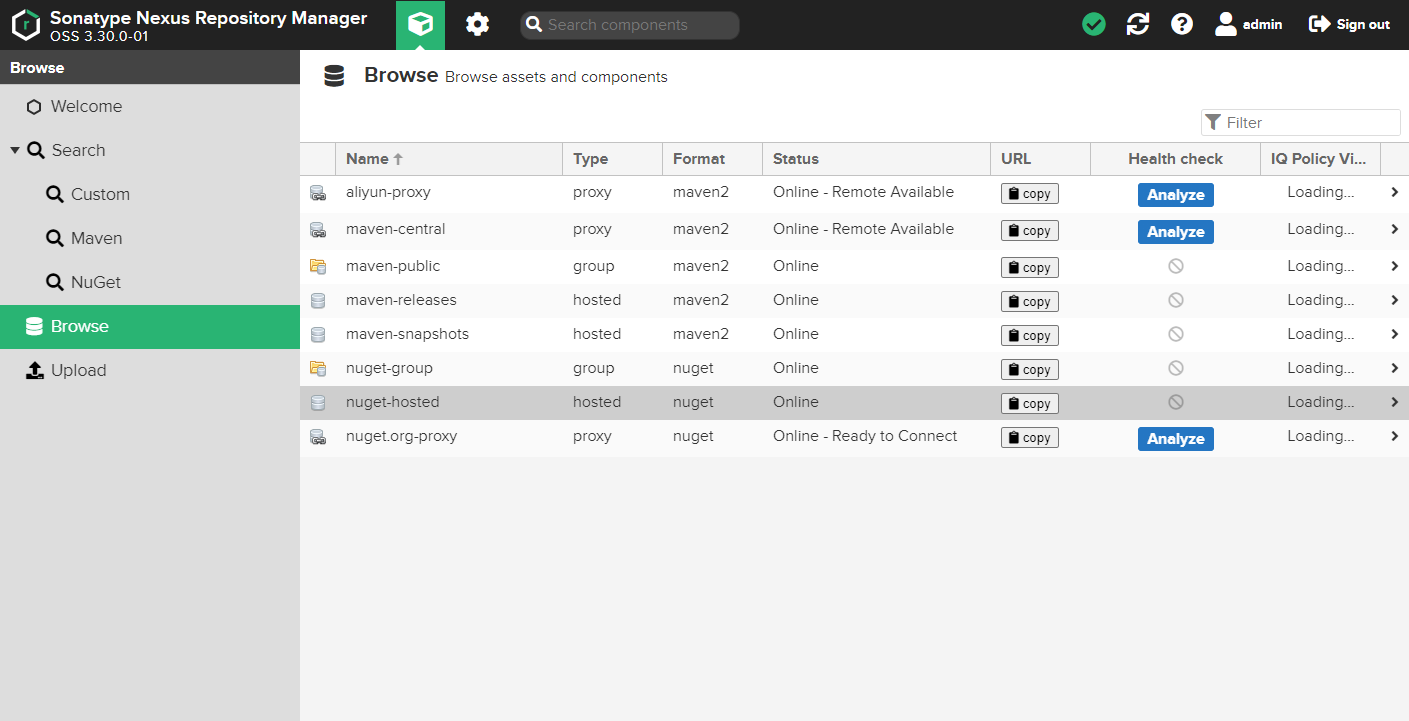Expand the aliyun-proxy repository row
Viewport: 1409px width, 721px height.
coord(1394,193)
